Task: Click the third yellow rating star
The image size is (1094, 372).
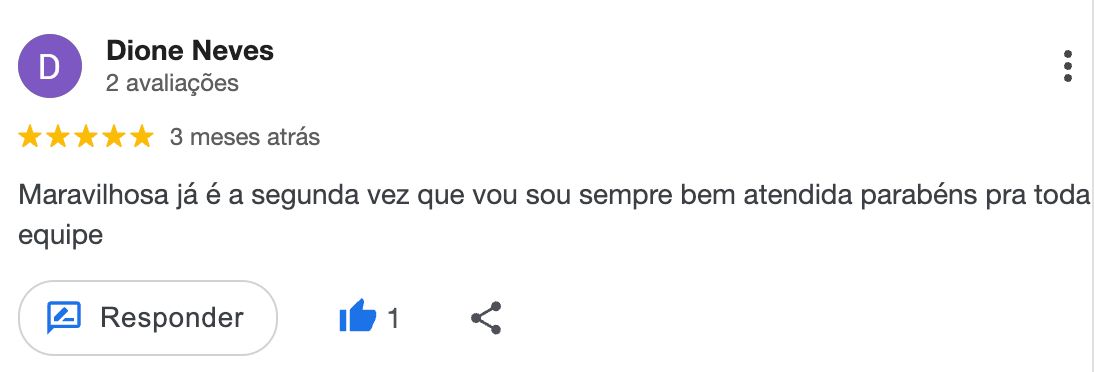Action: [85, 137]
